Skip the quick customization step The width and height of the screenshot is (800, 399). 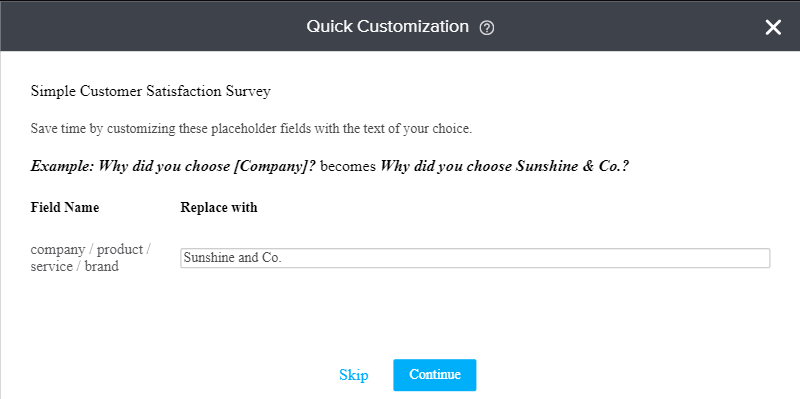tap(354, 375)
